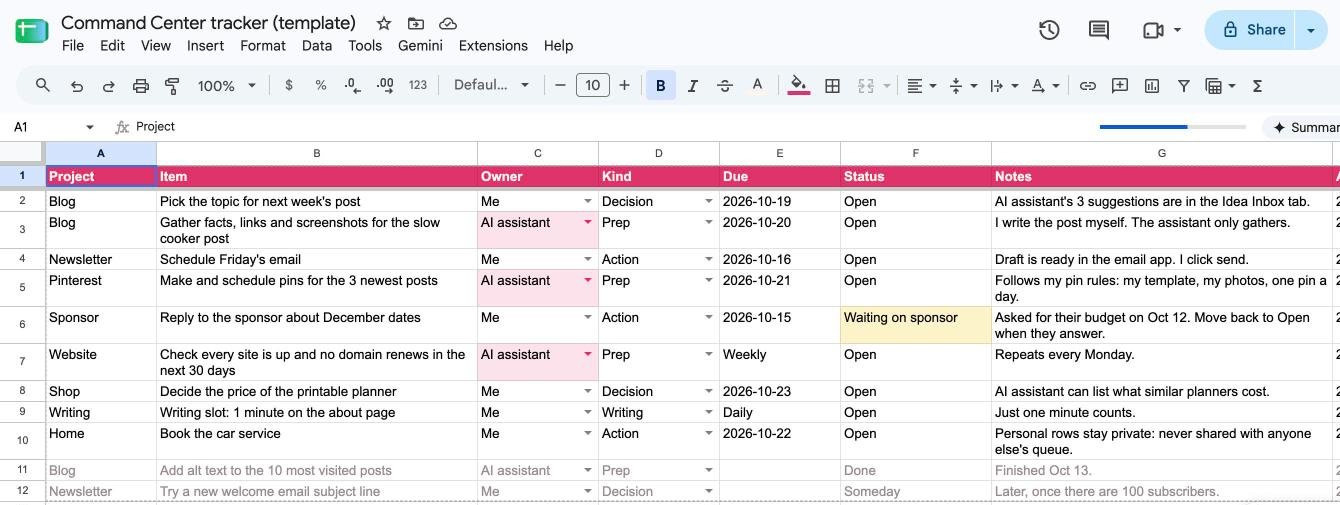Open the Share options arrow
1340x505 pixels.
1311,30
